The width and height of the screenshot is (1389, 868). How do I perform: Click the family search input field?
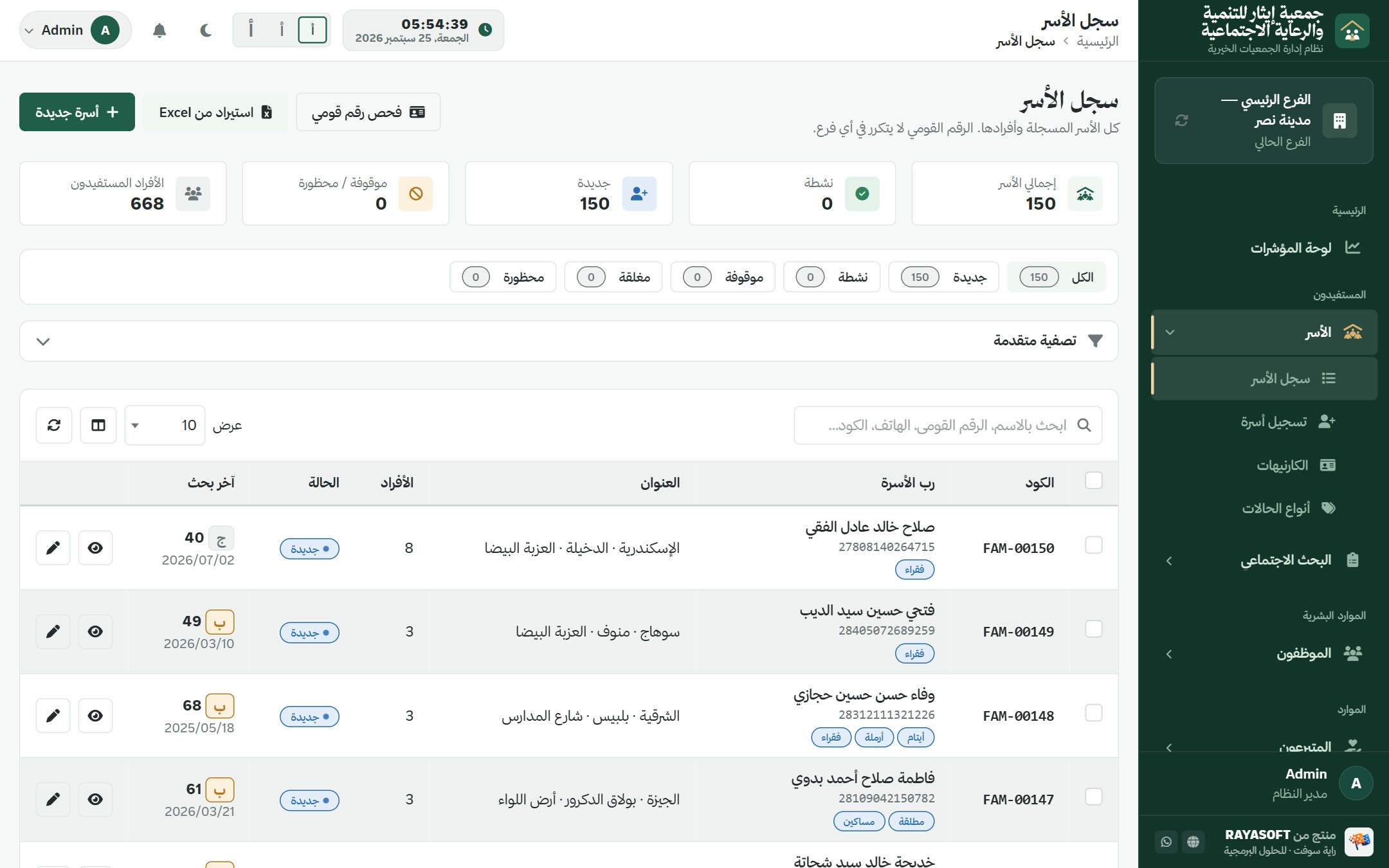click(x=948, y=425)
